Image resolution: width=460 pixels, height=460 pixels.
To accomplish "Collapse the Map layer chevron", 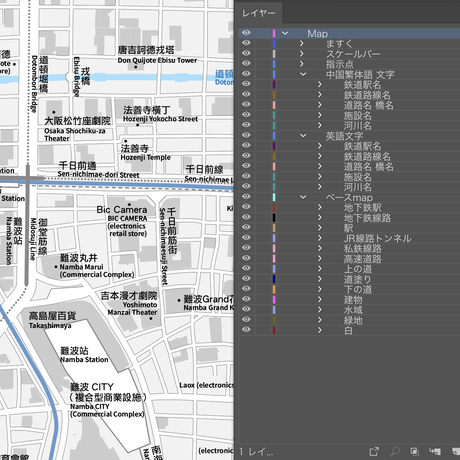I will [285, 33].
